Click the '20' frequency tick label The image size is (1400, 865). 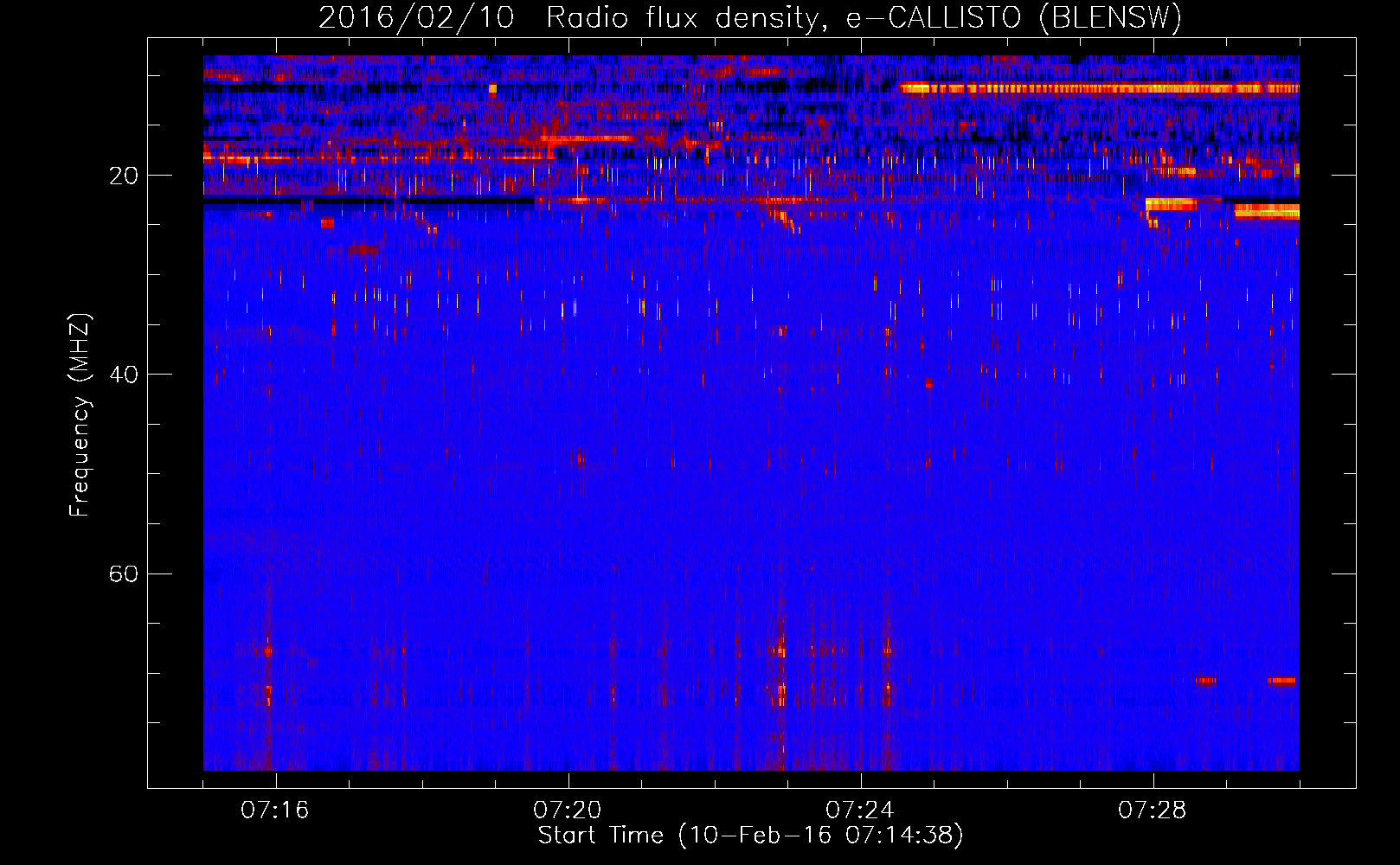point(123,176)
